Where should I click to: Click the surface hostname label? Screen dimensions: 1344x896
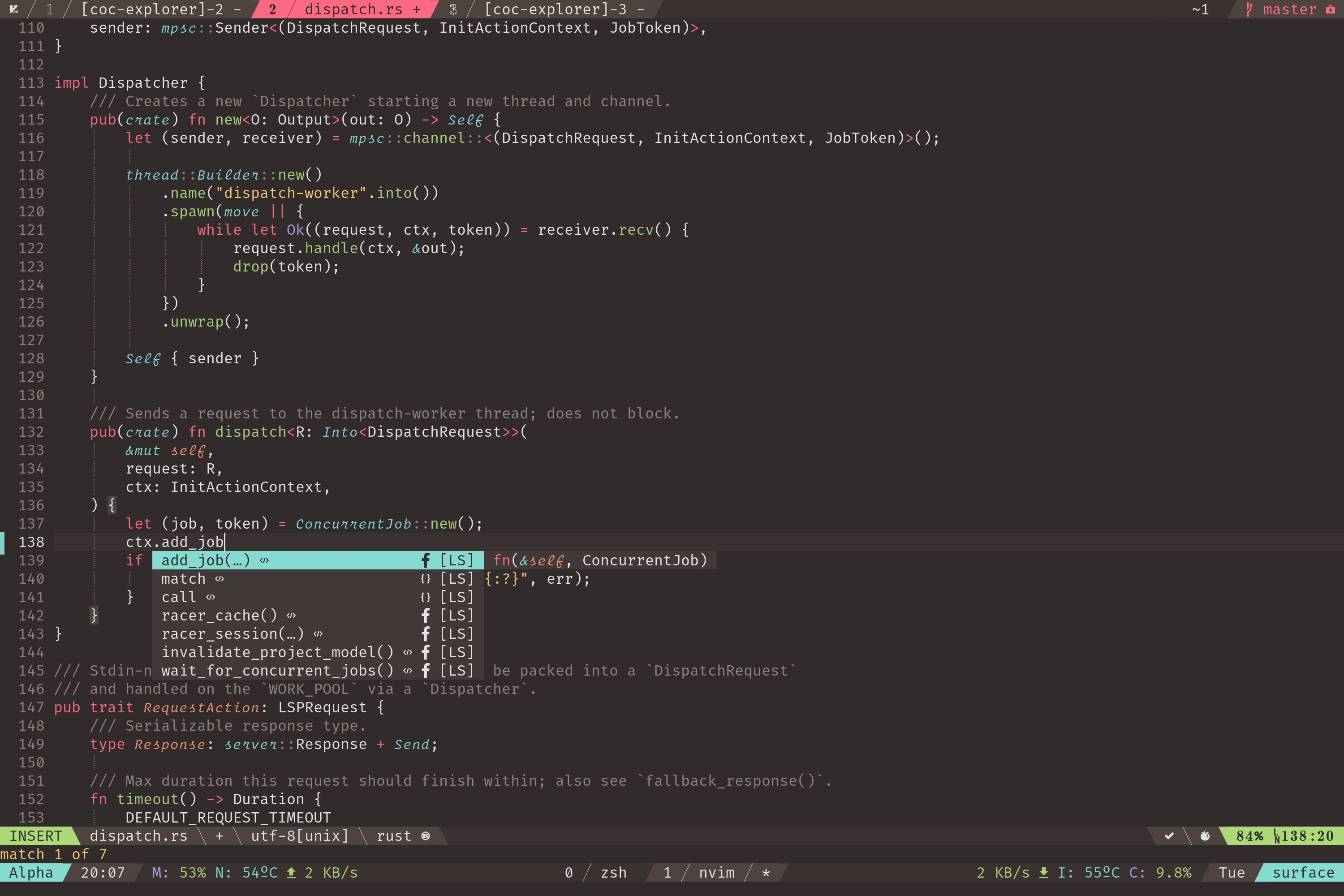click(x=1303, y=873)
